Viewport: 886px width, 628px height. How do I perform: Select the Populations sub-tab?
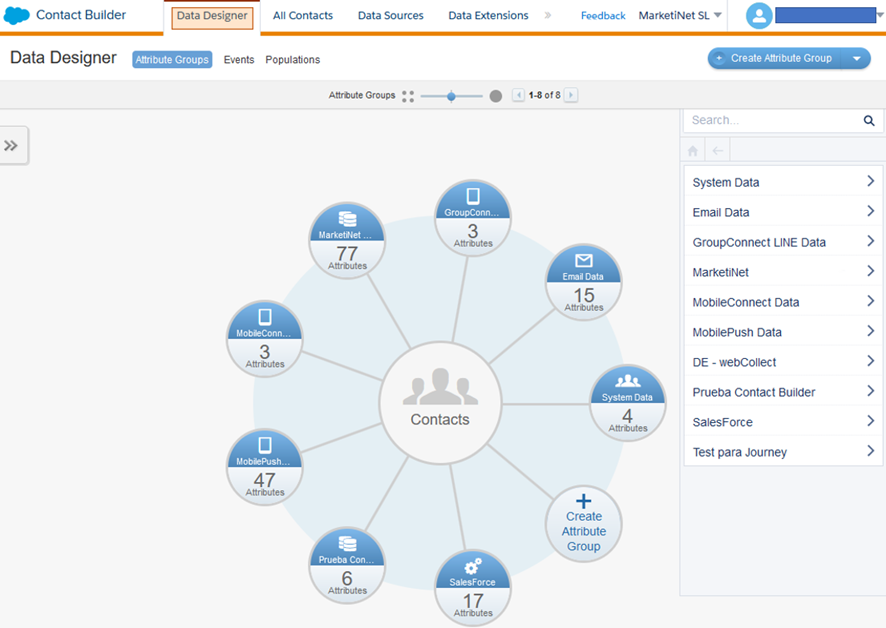pos(293,59)
